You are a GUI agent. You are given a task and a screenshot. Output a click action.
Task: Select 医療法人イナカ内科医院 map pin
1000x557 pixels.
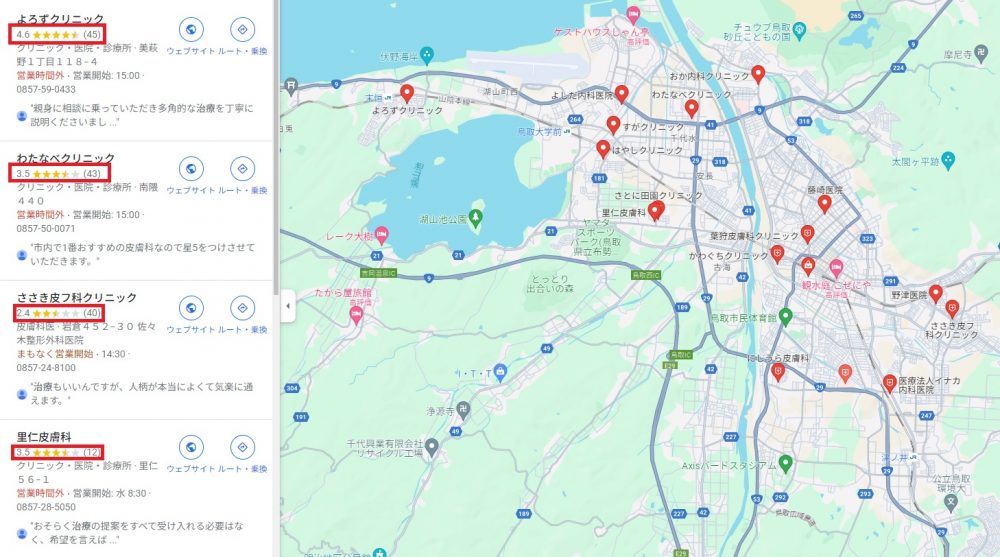point(890,383)
